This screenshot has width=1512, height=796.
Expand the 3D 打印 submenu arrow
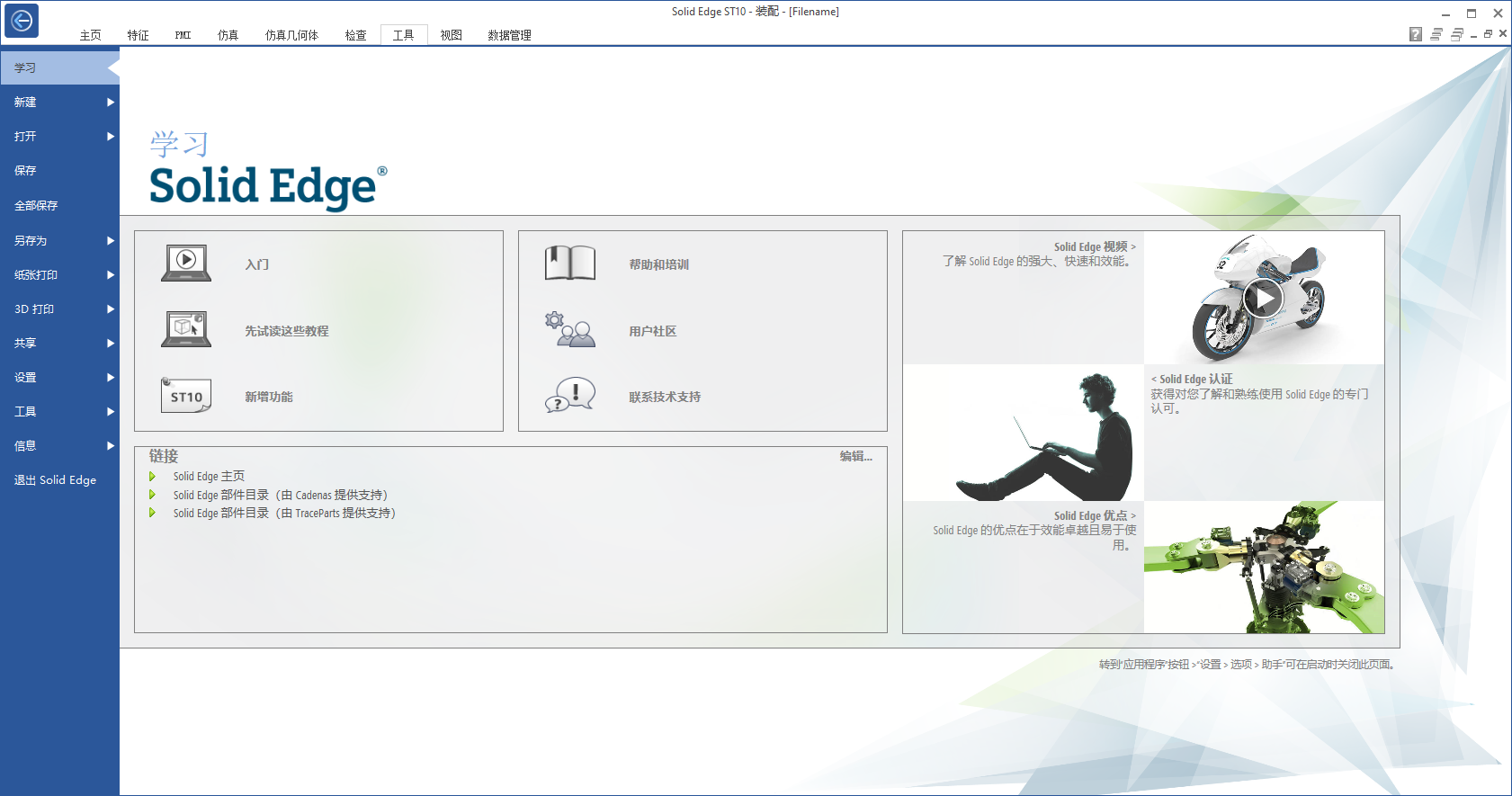coord(111,309)
